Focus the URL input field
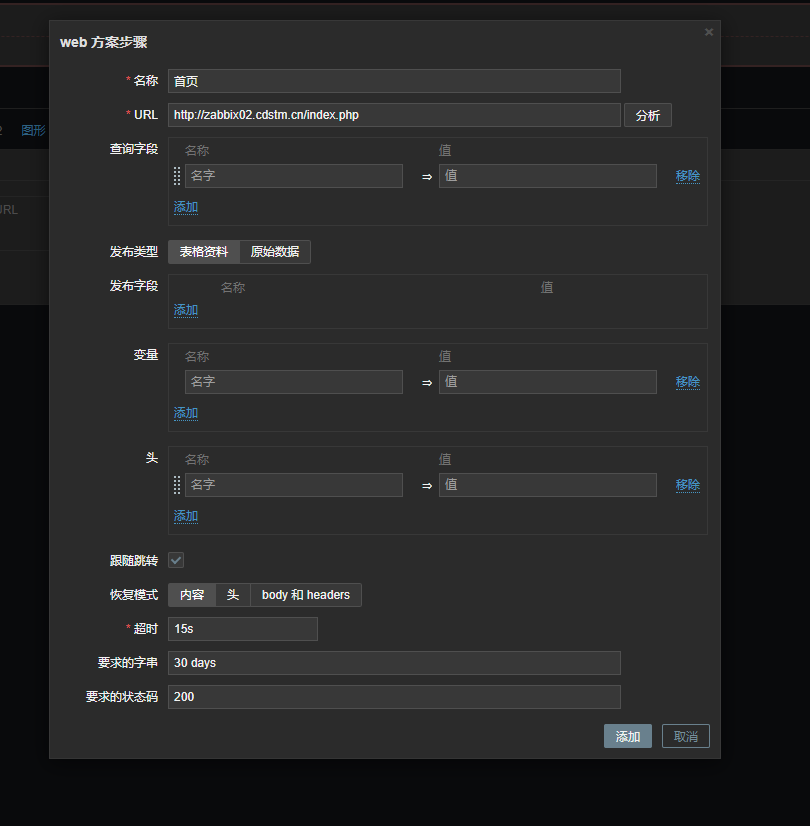Viewport: 810px width, 826px height. pyautogui.click(x=394, y=115)
